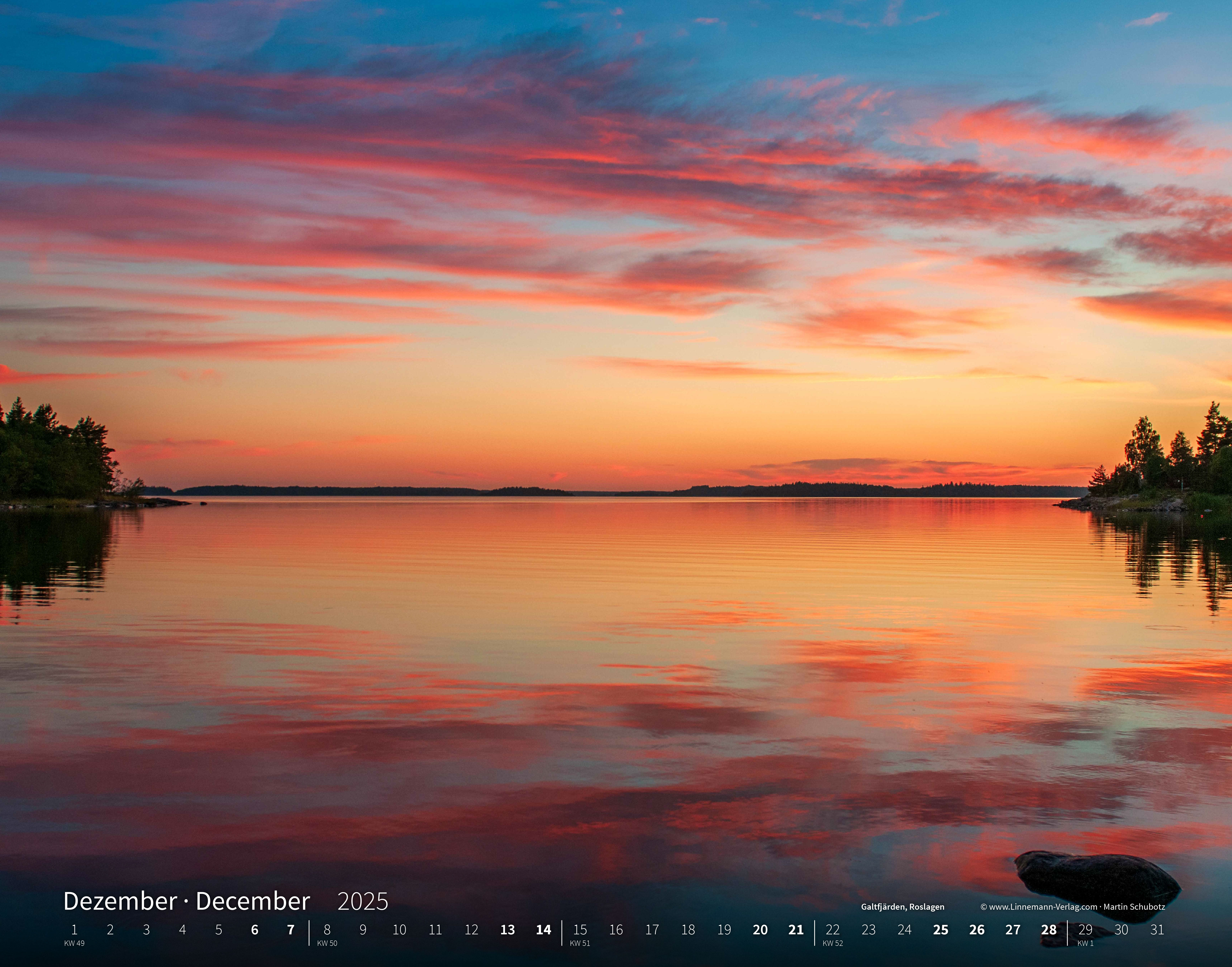Select bold day 21 in the calendar strip
The width and height of the screenshot is (1232, 967).
(796, 930)
